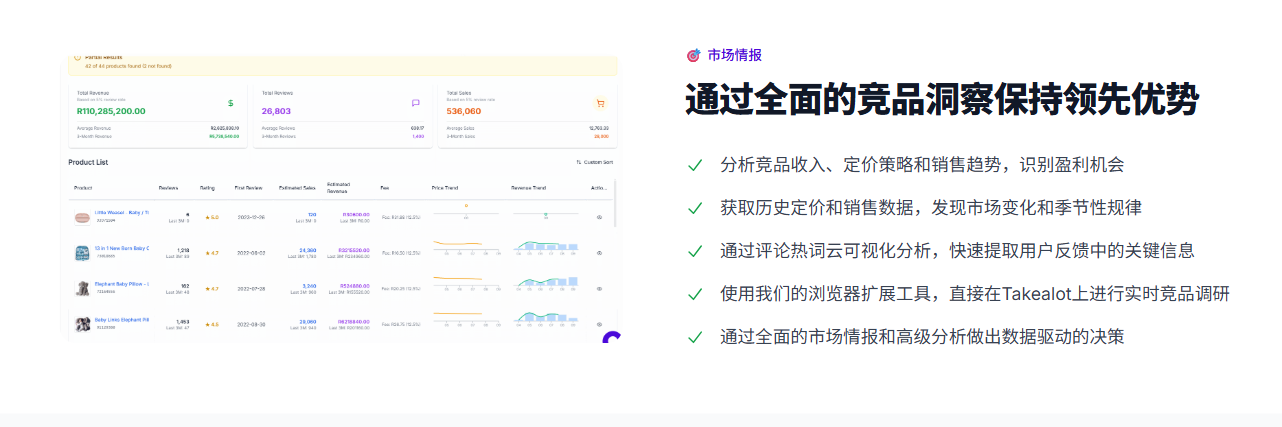The height and width of the screenshot is (427, 1282).
Task: Open the 13 in 1 New Born Baby thumbnail
Action: click(82, 253)
